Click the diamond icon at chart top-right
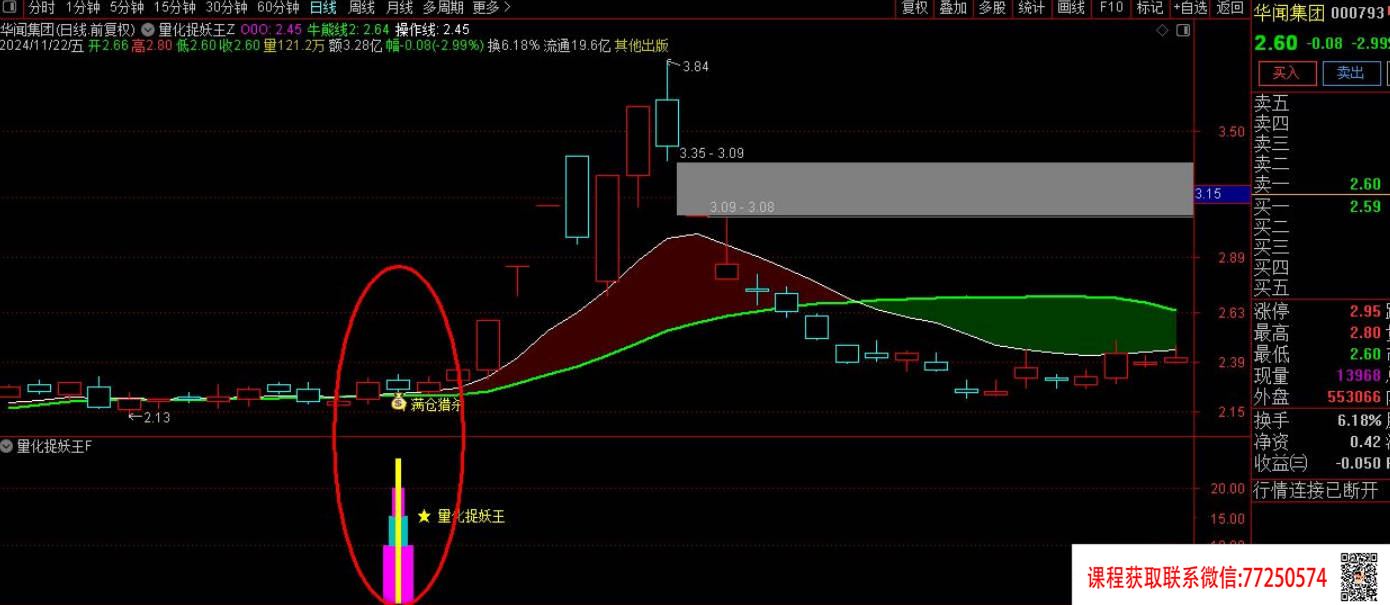Screen dimensions: 1390x605 (1161, 30)
